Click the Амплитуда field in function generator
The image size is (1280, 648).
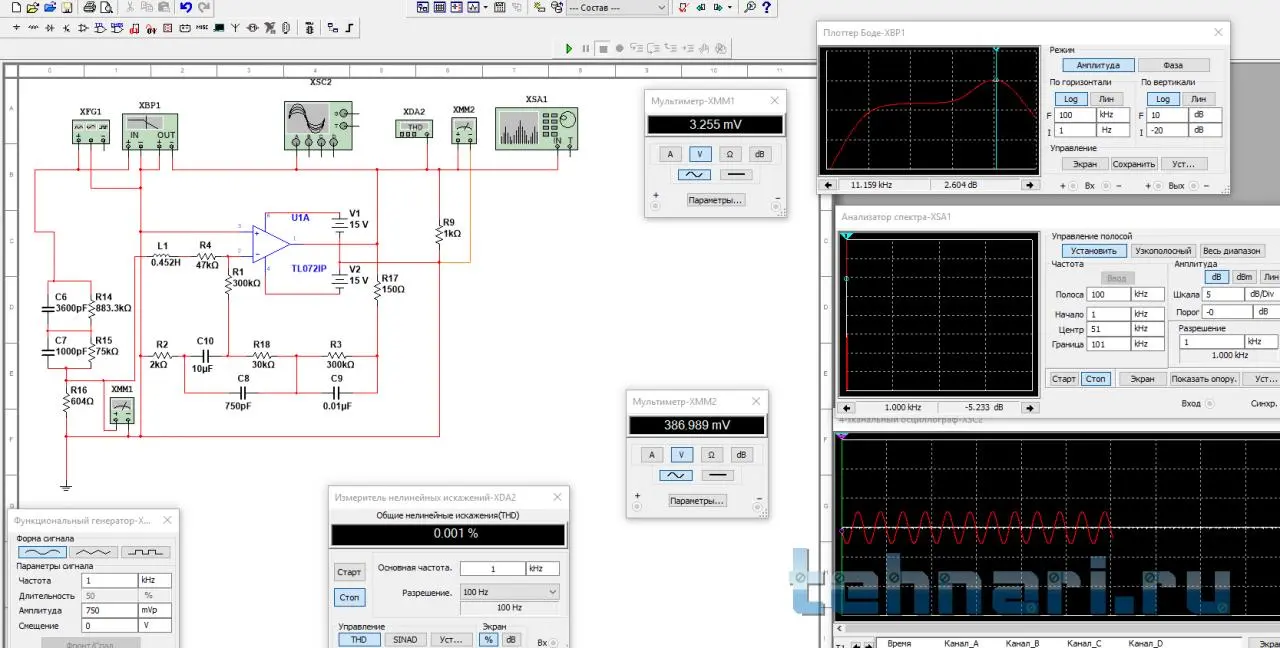click(x=108, y=610)
